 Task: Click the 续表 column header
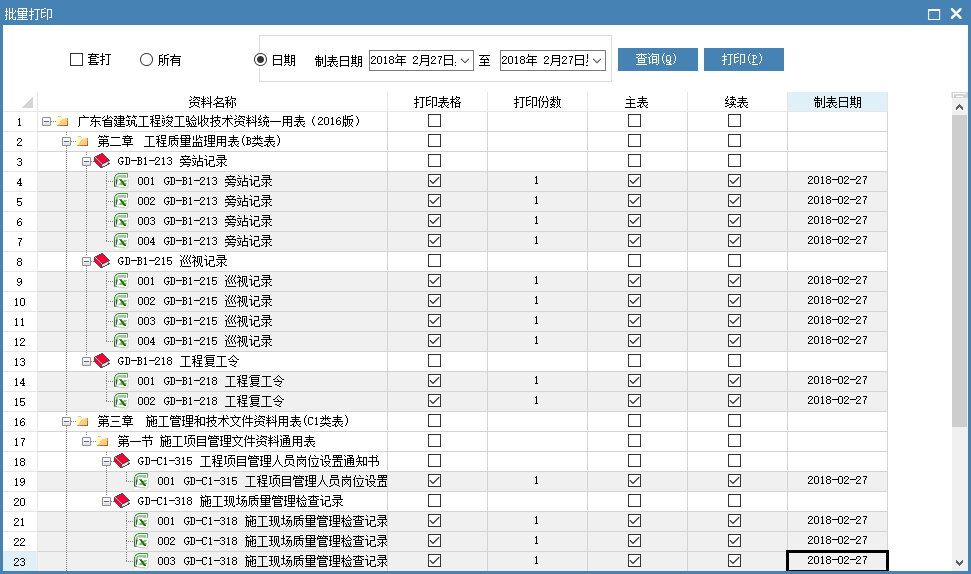coord(737,102)
